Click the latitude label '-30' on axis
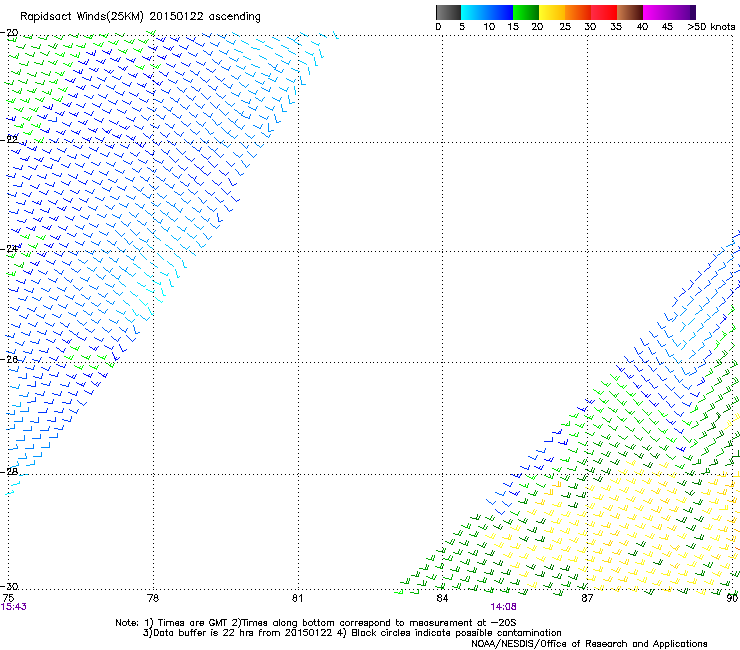Viewport: 740px width, 650px height. 9,586
